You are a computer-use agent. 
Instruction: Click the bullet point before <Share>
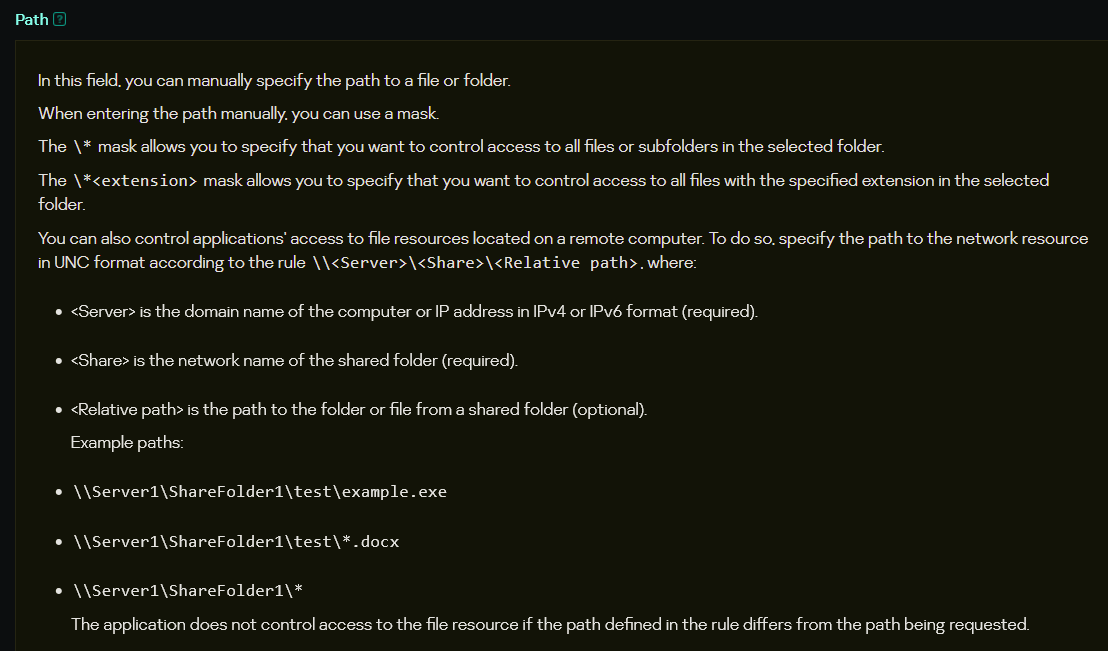click(59, 361)
